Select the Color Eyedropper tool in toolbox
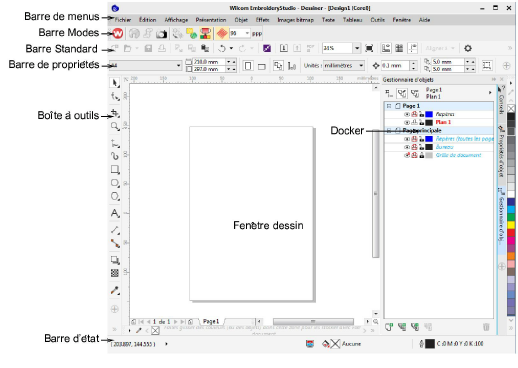518x368 pixels. (115, 290)
